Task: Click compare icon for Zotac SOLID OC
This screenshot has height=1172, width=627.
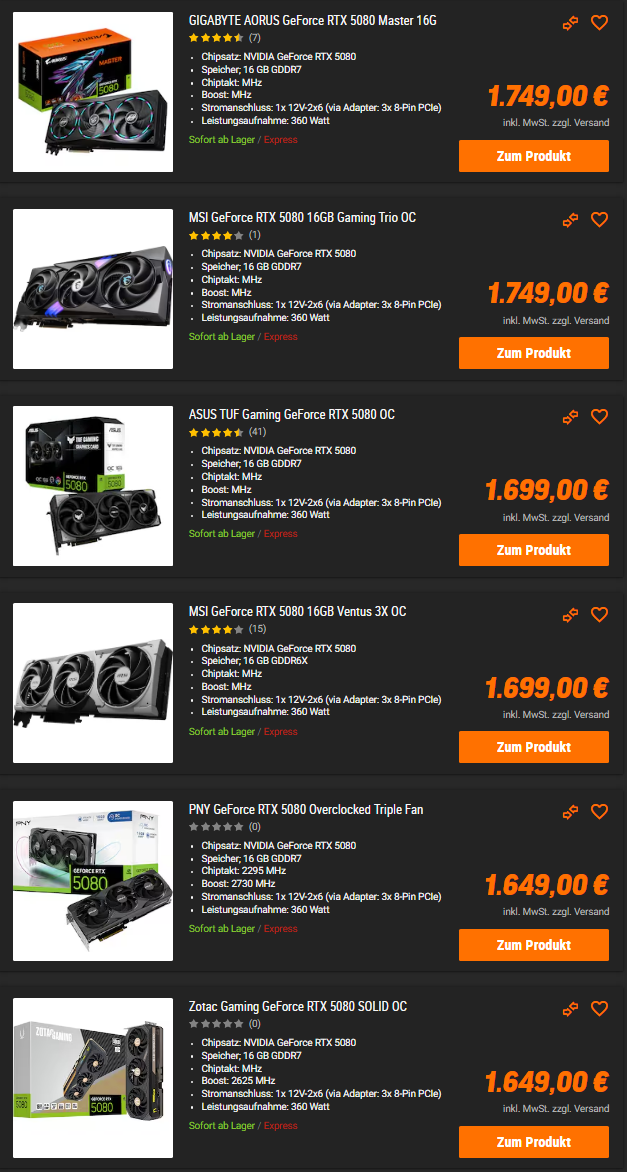Action: [571, 1009]
